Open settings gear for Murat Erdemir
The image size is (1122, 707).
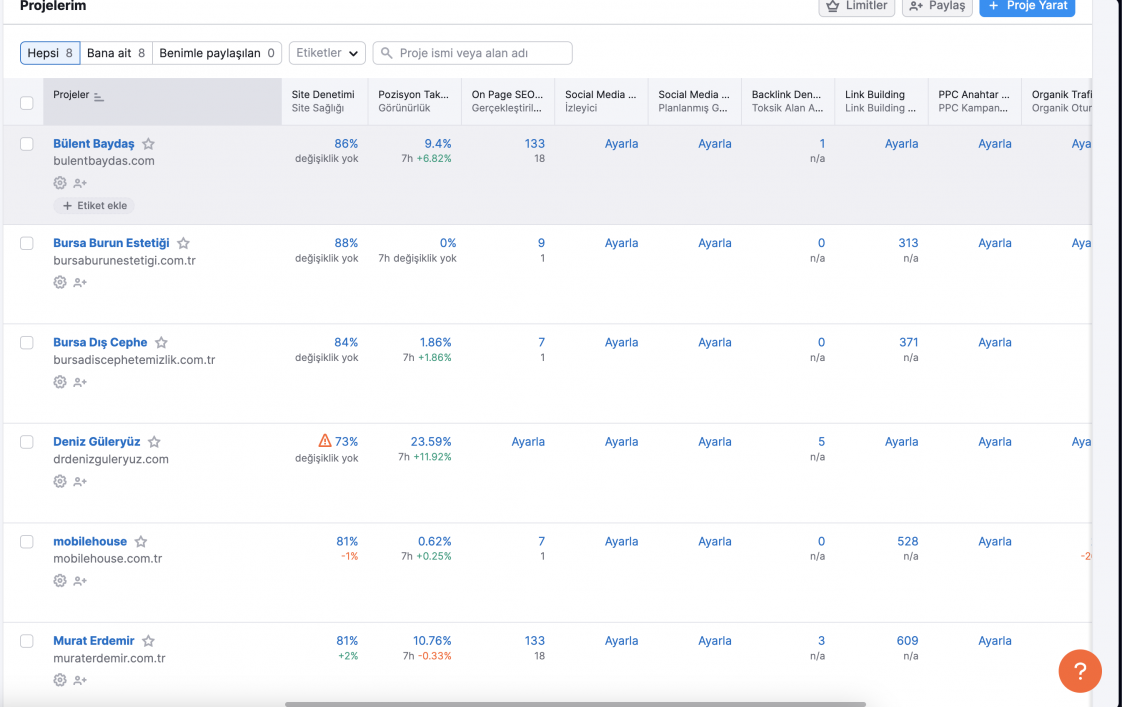click(60, 680)
